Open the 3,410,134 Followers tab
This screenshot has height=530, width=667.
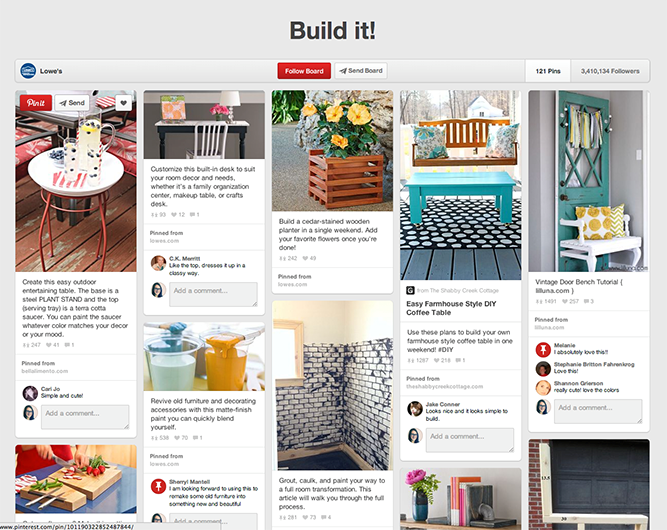(x=610, y=71)
